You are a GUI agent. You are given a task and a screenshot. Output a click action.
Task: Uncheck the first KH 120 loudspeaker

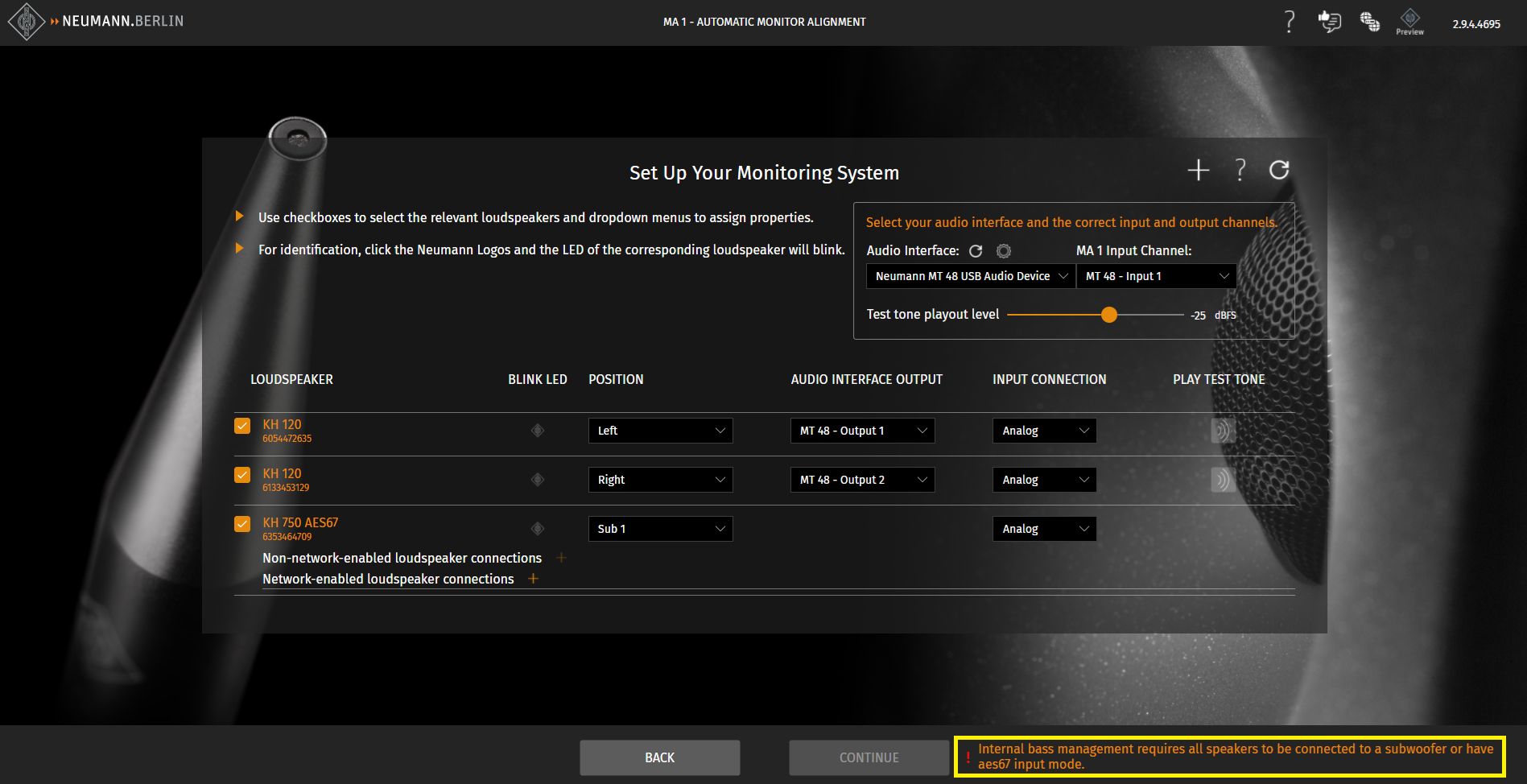pyautogui.click(x=242, y=426)
